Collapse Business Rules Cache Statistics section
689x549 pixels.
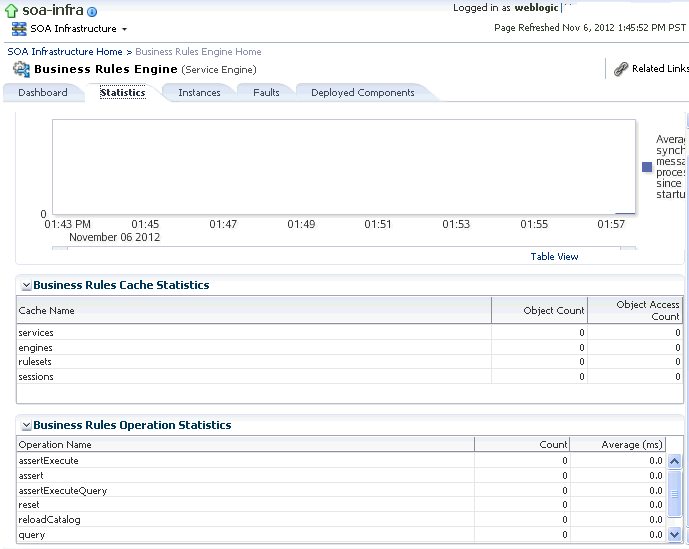[x=26, y=286]
